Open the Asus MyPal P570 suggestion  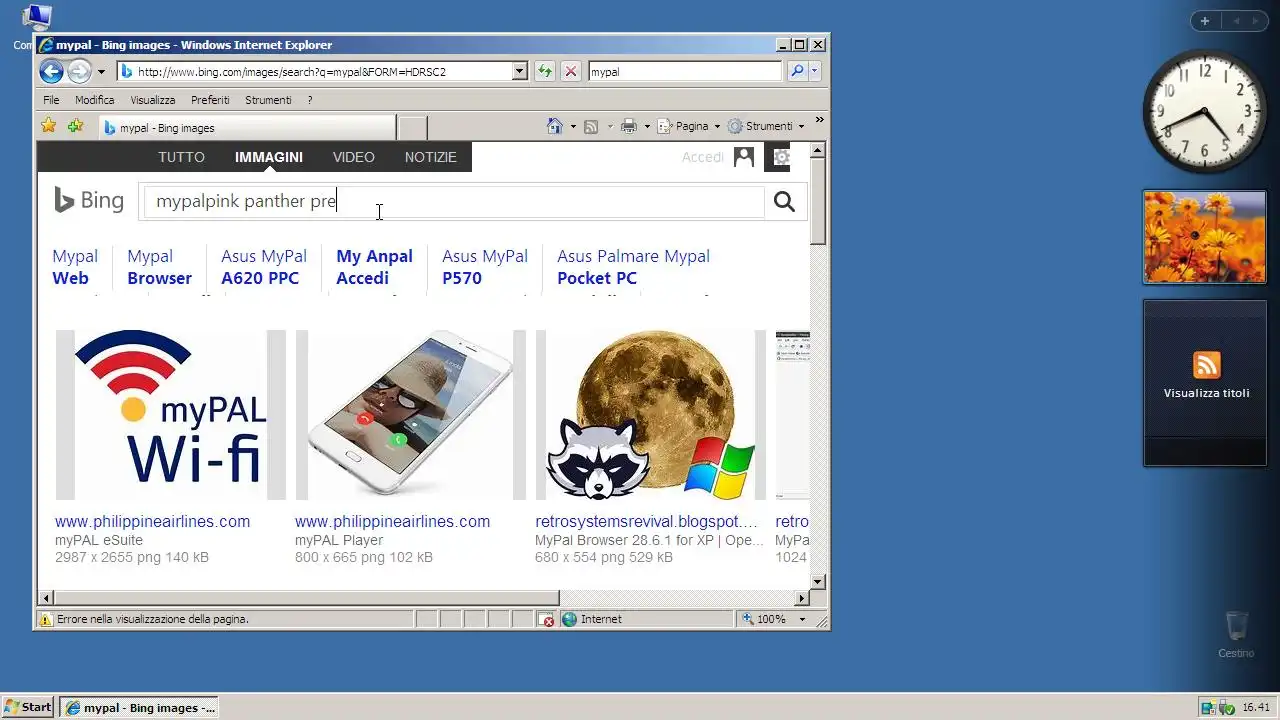[x=485, y=267]
